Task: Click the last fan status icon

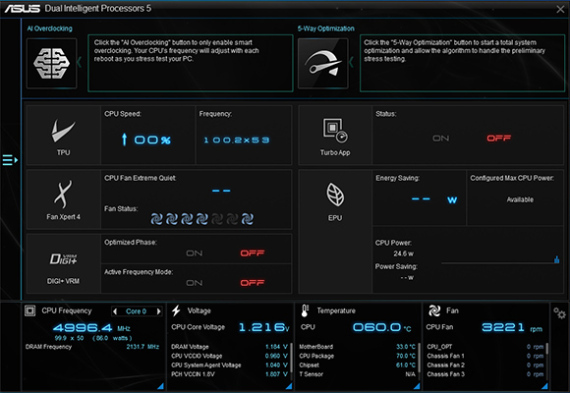Action: pos(248,219)
